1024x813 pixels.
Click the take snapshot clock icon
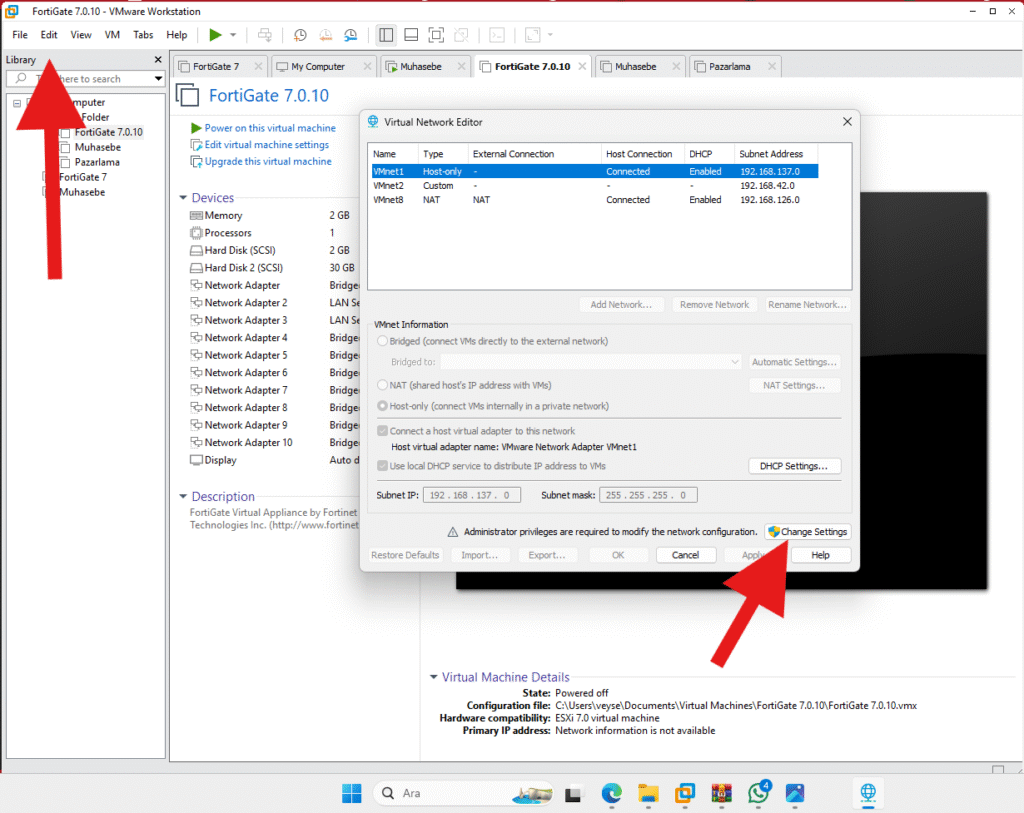300,35
